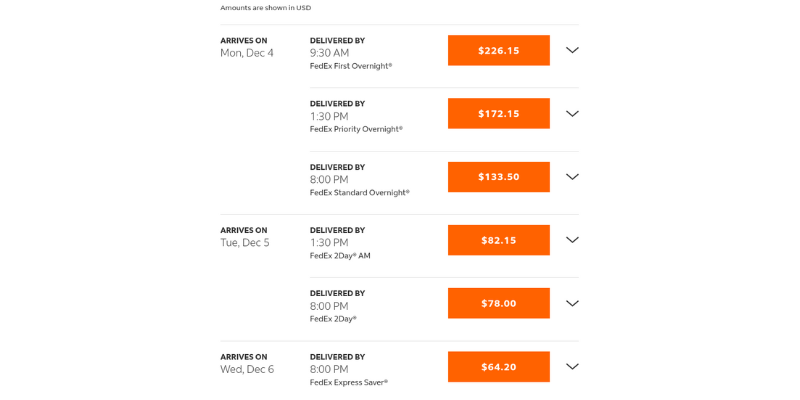Select the $82.15 FedEx 2Day AM rate
Screen dimensions: 800x400
[x=498, y=240]
